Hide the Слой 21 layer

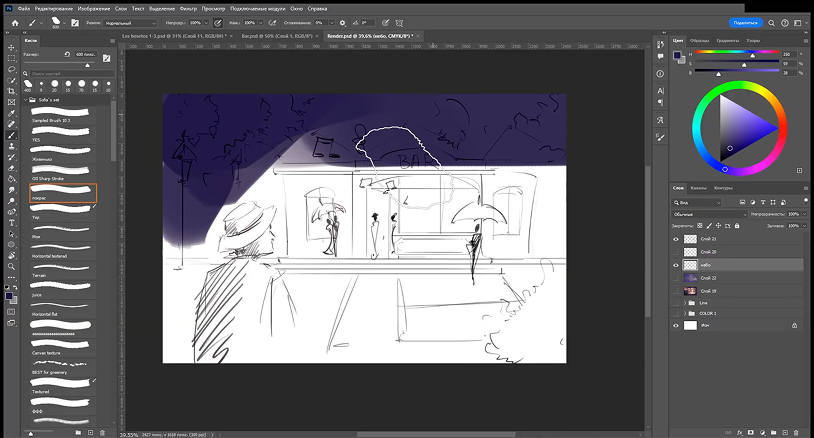click(677, 239)
